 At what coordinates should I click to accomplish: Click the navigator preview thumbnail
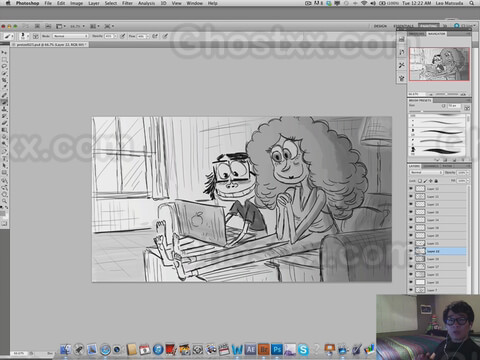pos(439,64)
